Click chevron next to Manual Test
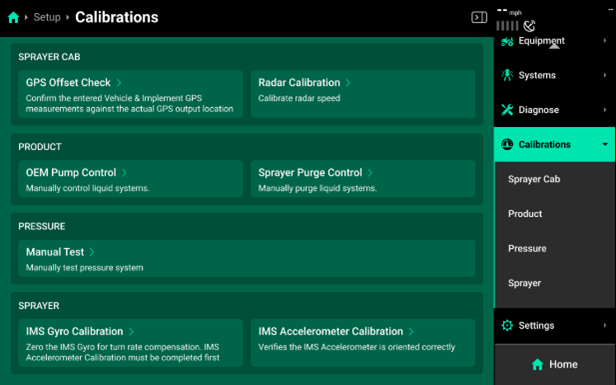This screenshot has height=385, width=616. pyautogui.click(x=92, y=252)
